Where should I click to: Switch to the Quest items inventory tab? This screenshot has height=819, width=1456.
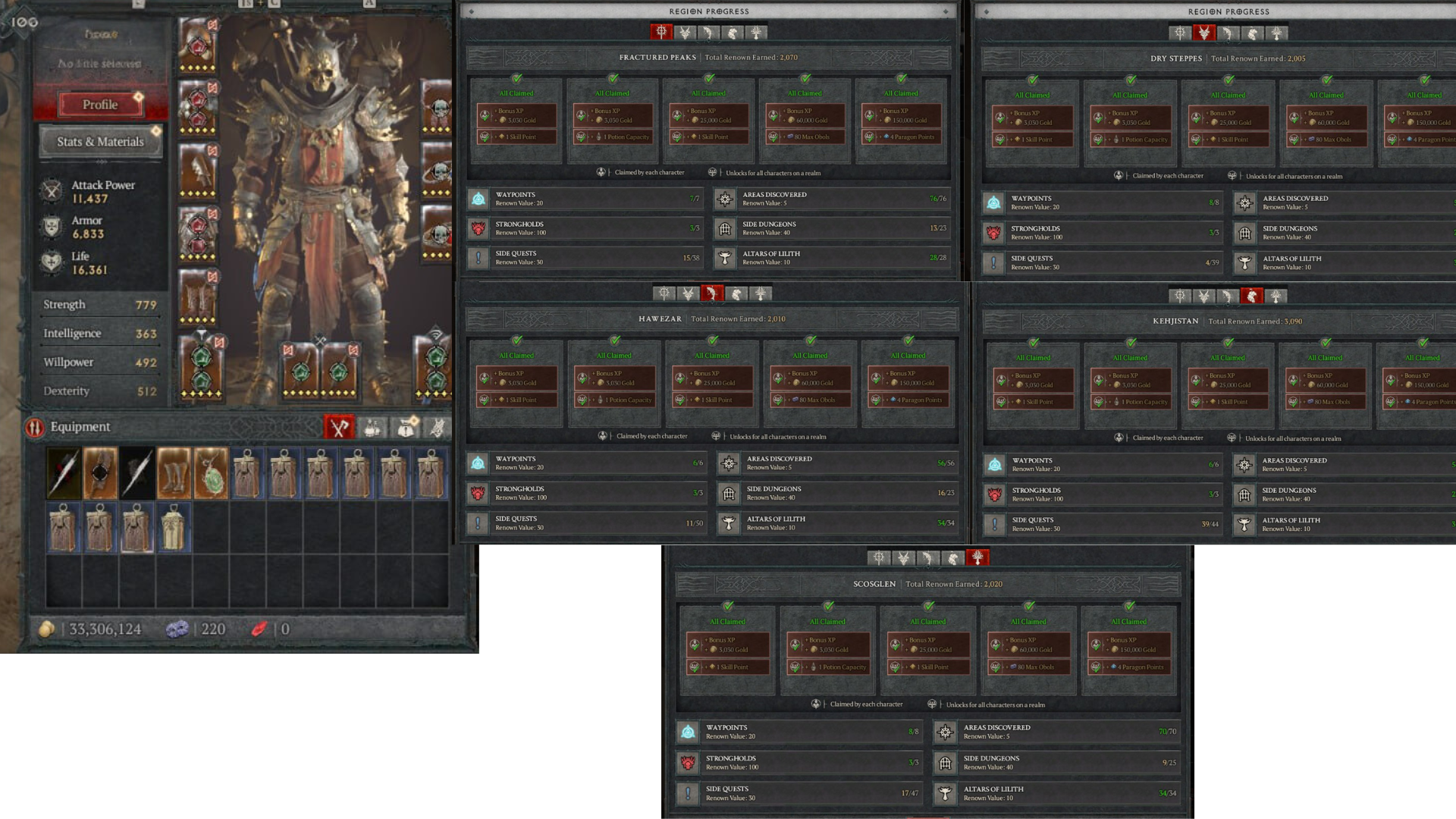[405, 428]
